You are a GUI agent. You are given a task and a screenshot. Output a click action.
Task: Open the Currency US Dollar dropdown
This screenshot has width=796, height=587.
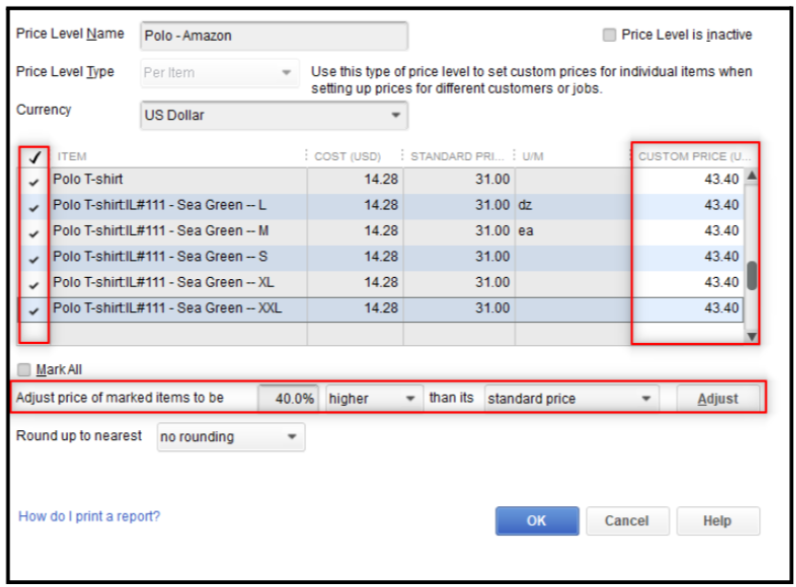click(274, 115)
